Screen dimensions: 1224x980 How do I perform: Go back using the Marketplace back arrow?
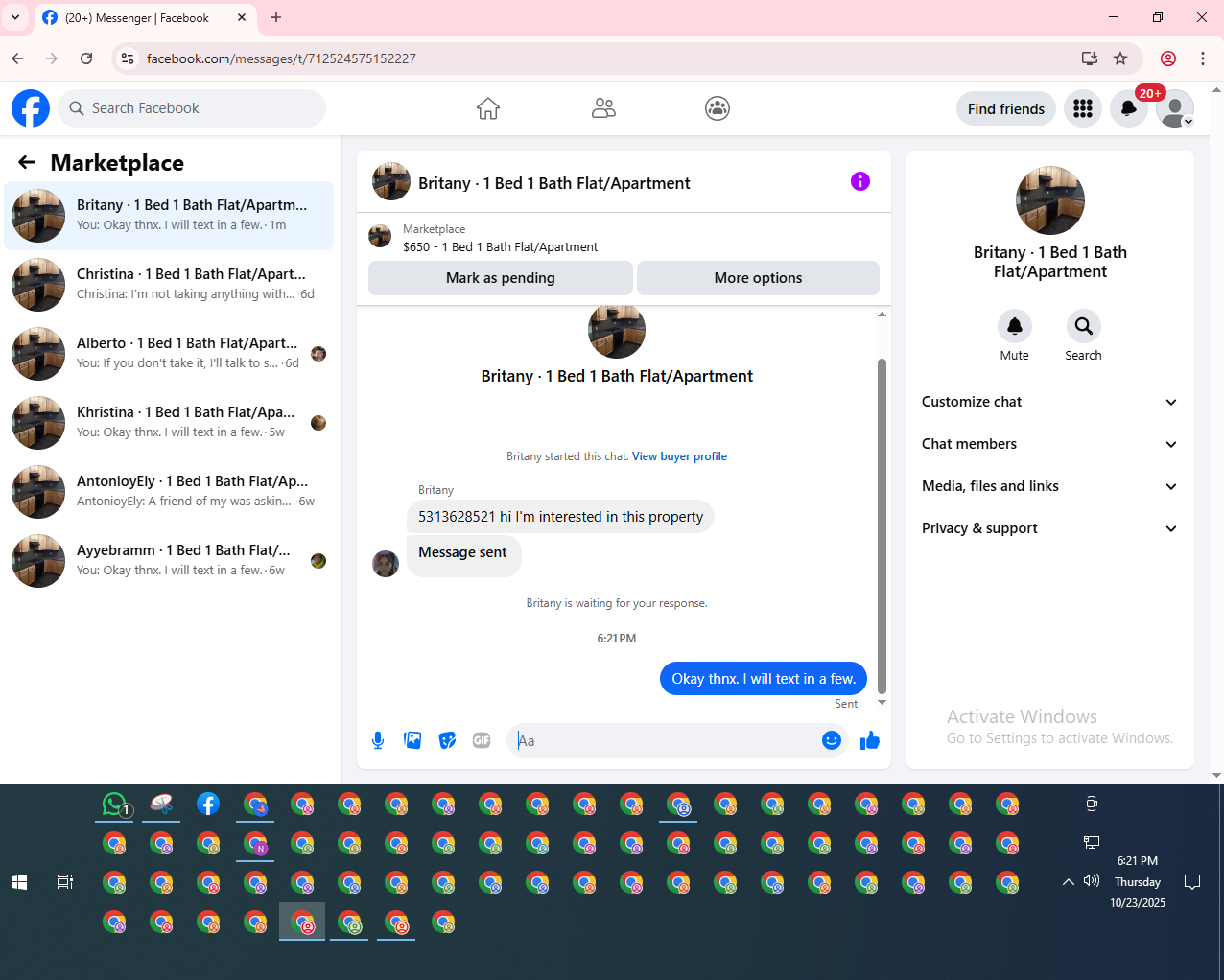click(27, 163)
